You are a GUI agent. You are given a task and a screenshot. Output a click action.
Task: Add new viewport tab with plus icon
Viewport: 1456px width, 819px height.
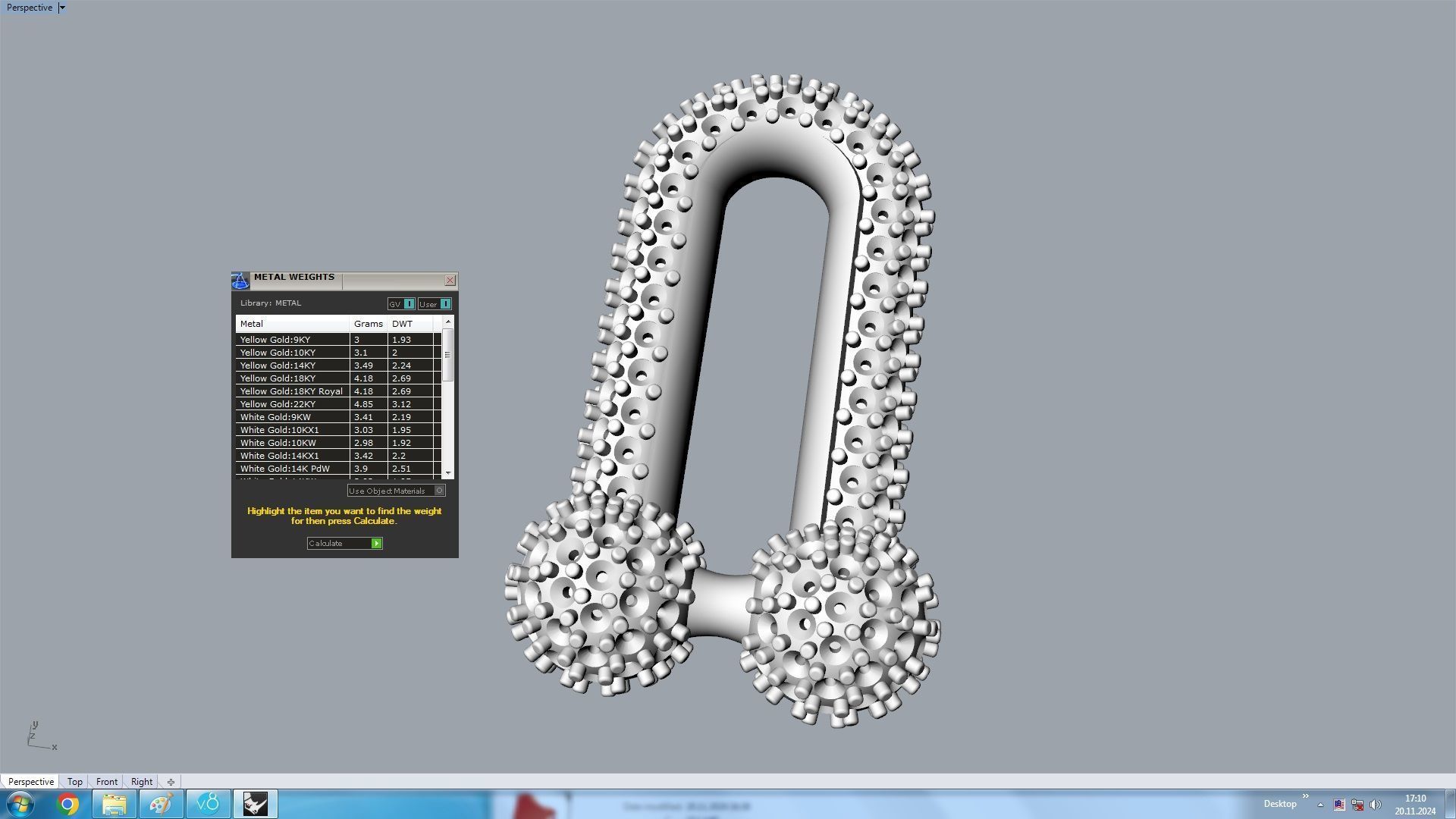pyautogui.click(x=171, y=782)
